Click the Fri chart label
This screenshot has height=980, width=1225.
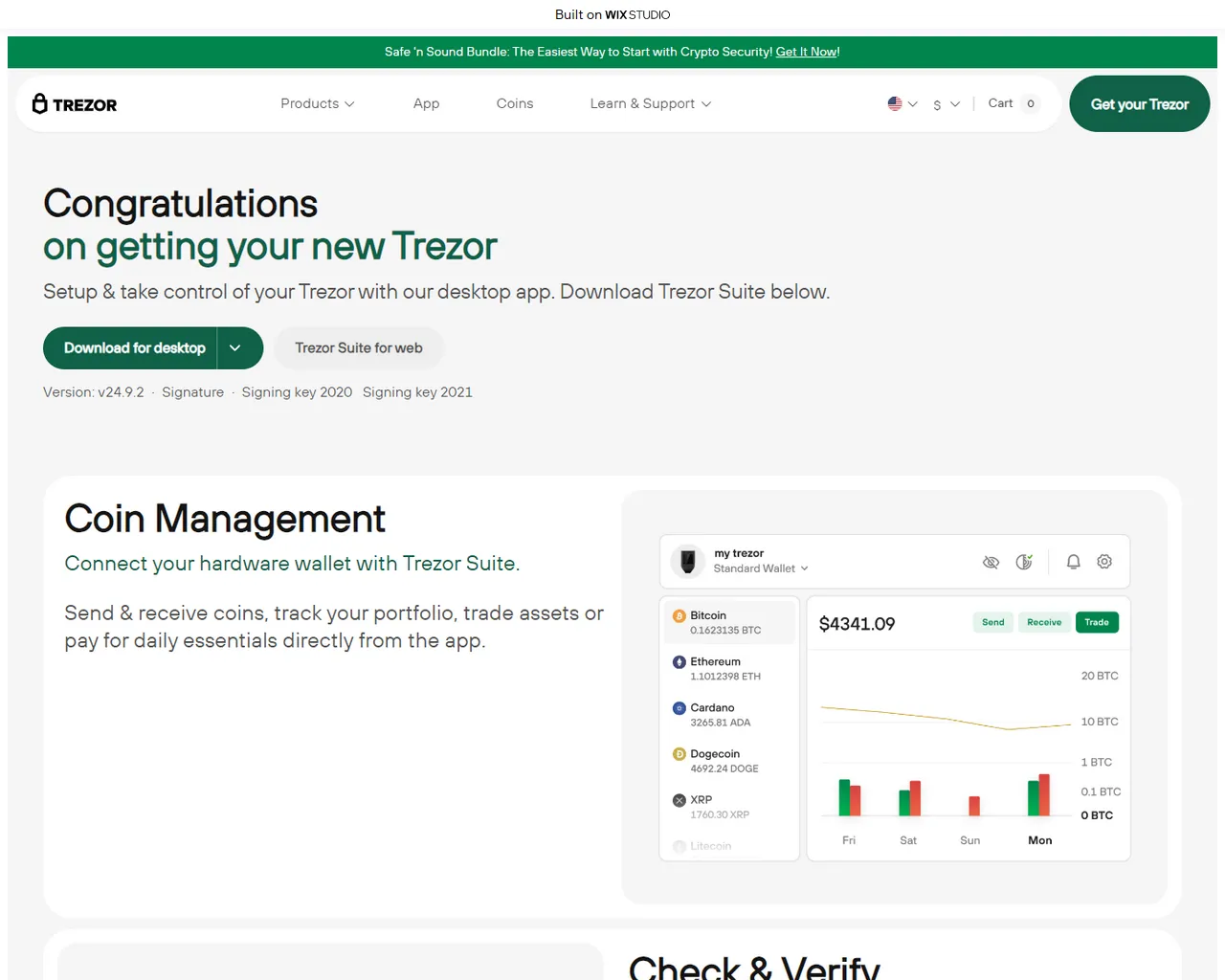[849, 840]
